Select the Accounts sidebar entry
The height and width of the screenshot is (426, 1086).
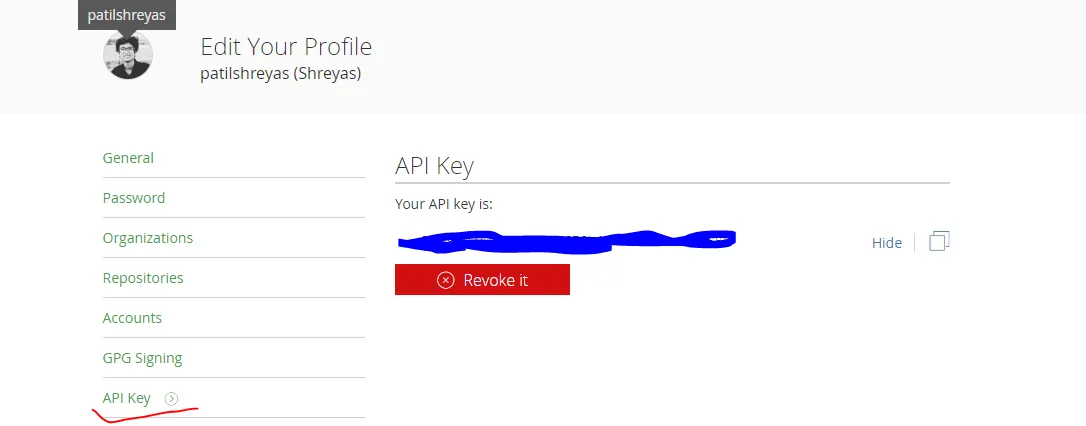tap(132, 318)
